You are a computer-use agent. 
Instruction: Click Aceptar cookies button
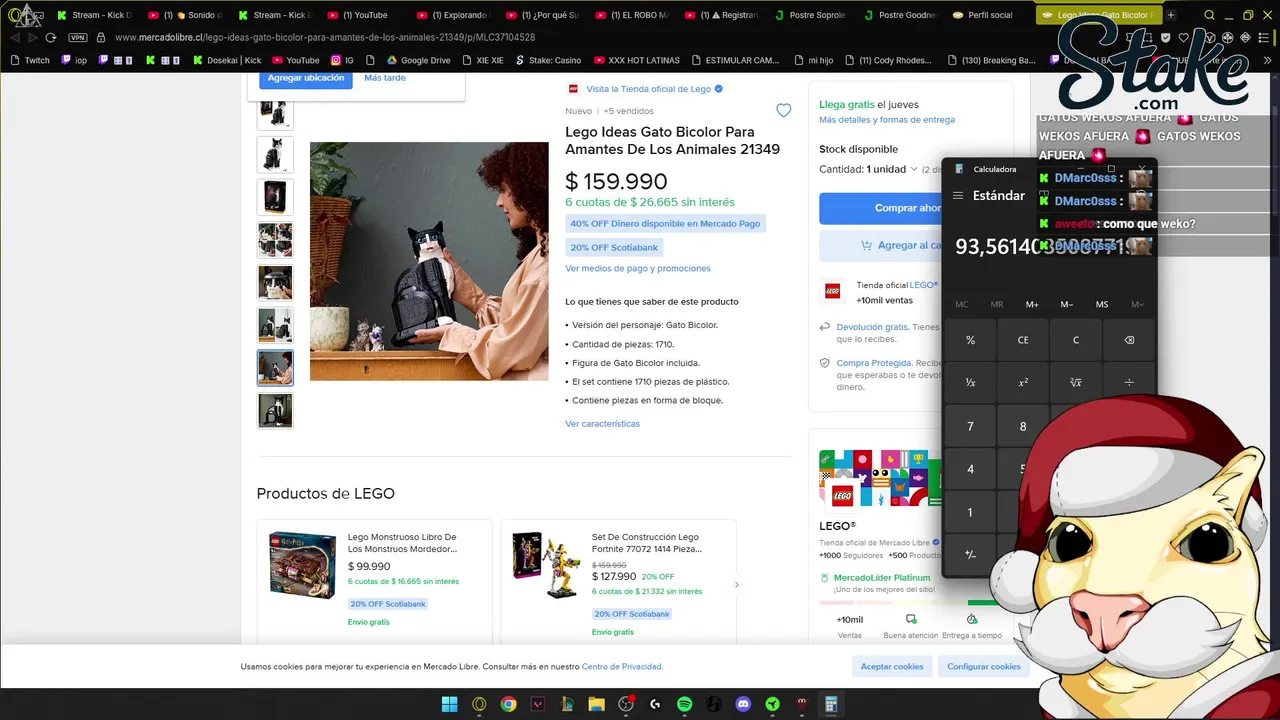click(892, 666)
